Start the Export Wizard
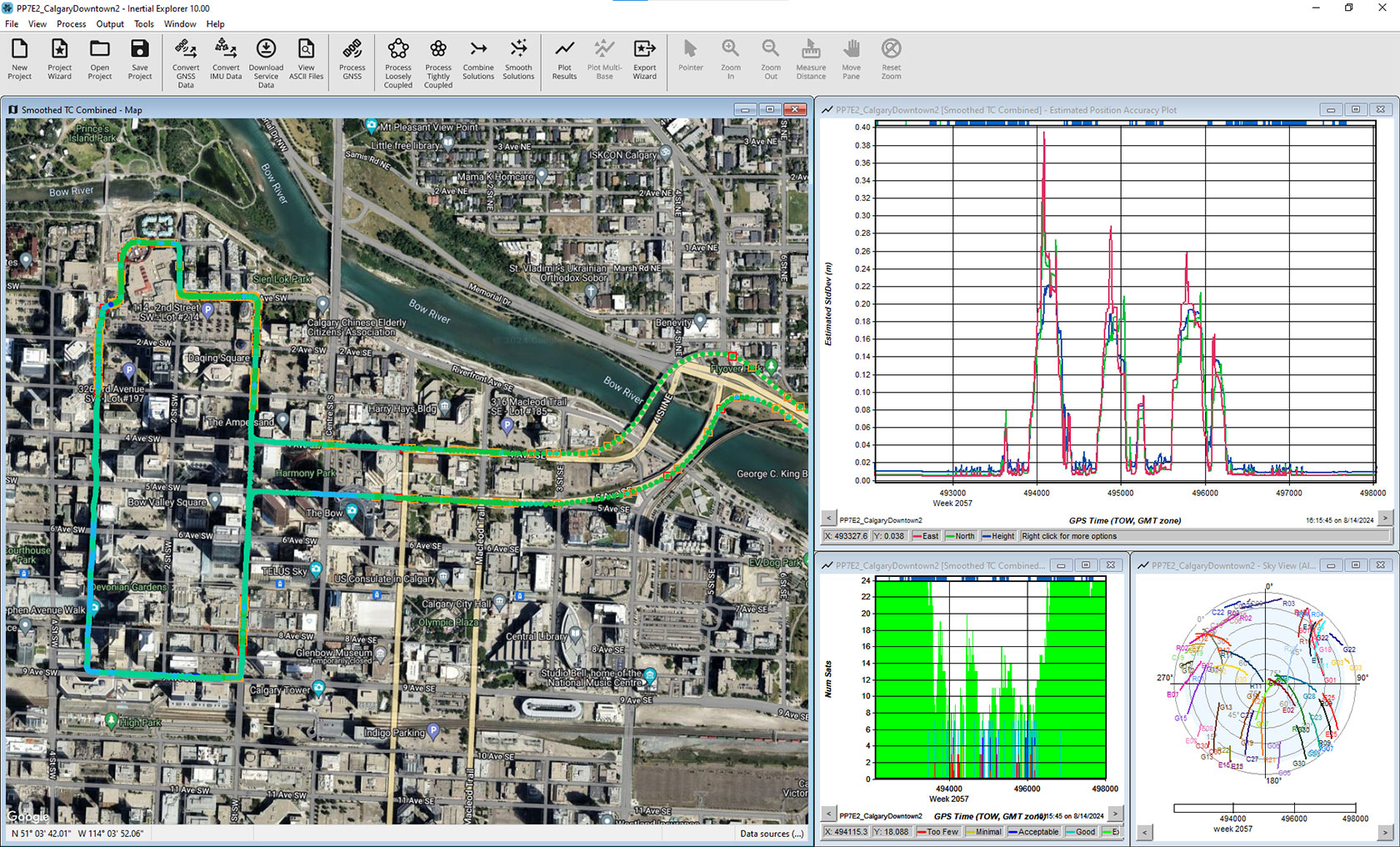1400x847 pixels. click(644, 58)
